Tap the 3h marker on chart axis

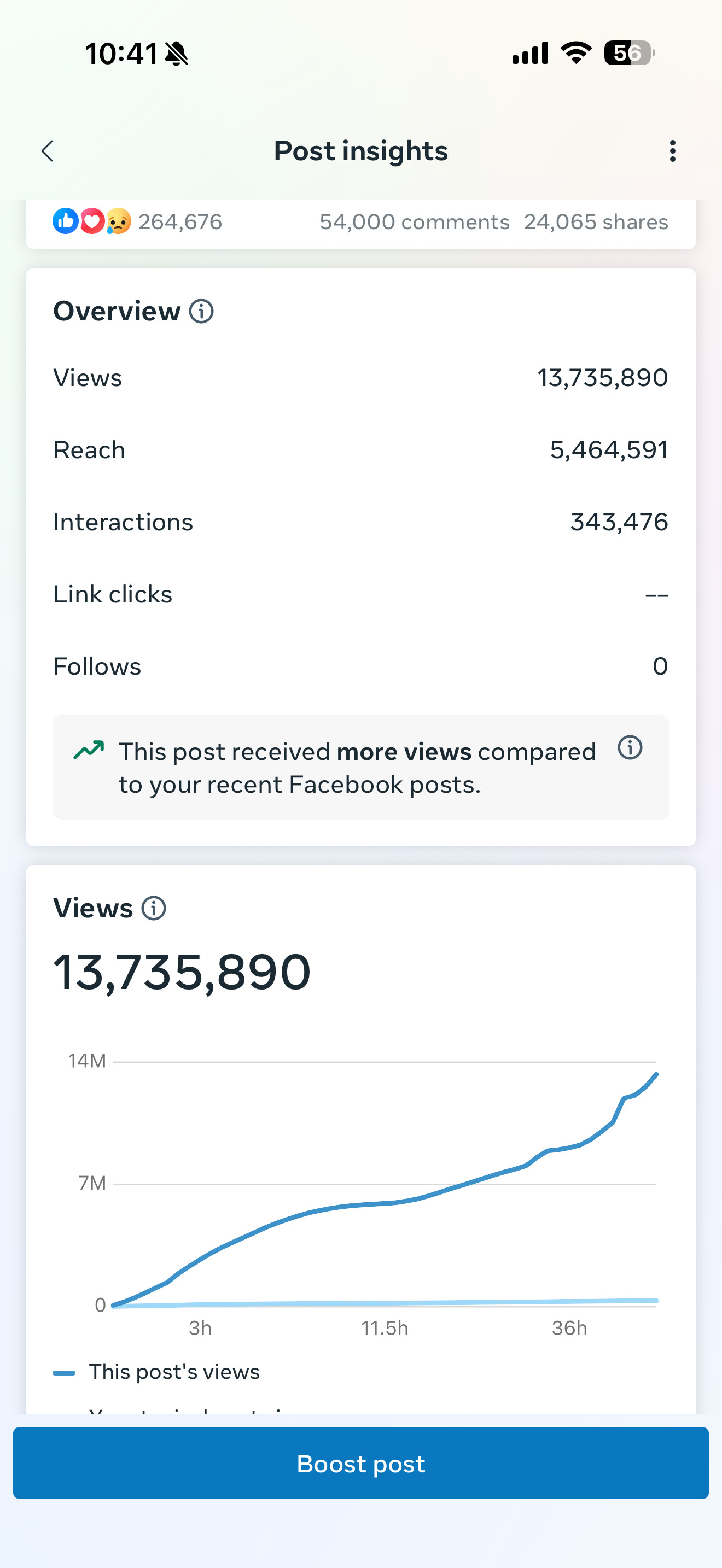[x=200, y=1327]
